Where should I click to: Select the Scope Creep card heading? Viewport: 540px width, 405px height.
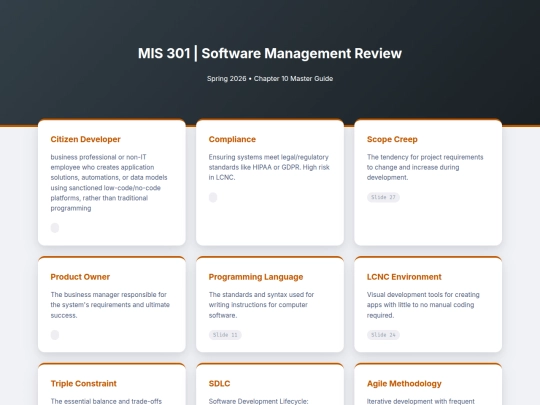coord(392,139)
